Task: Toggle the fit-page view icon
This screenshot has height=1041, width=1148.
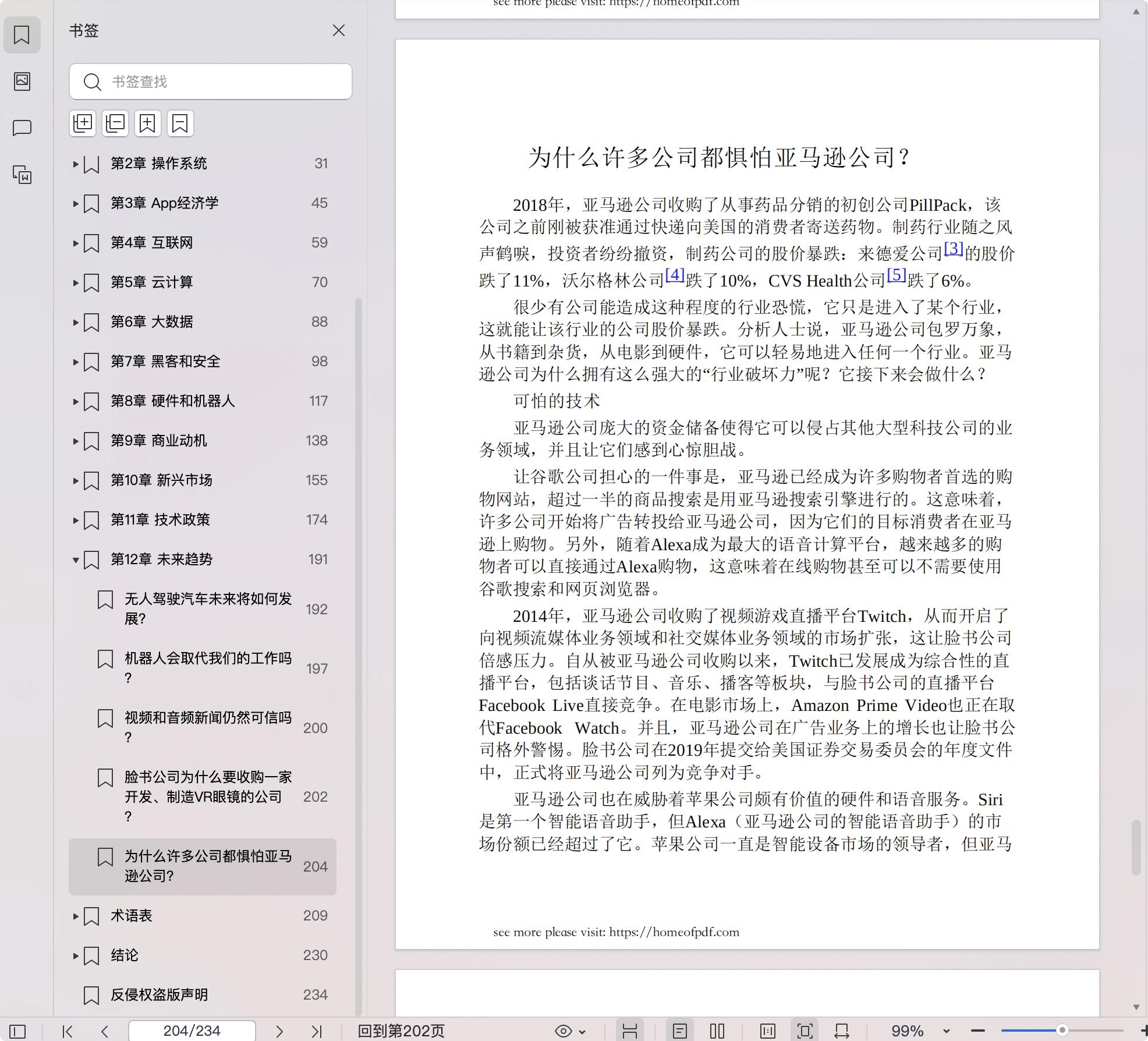Action: click(805, 1031)
